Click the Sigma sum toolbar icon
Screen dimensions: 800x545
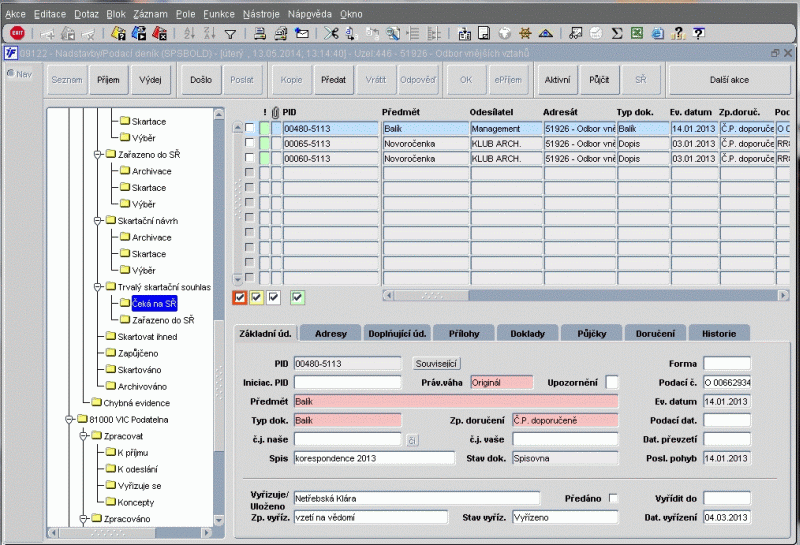pyautogui.click(x=616, y=34)
